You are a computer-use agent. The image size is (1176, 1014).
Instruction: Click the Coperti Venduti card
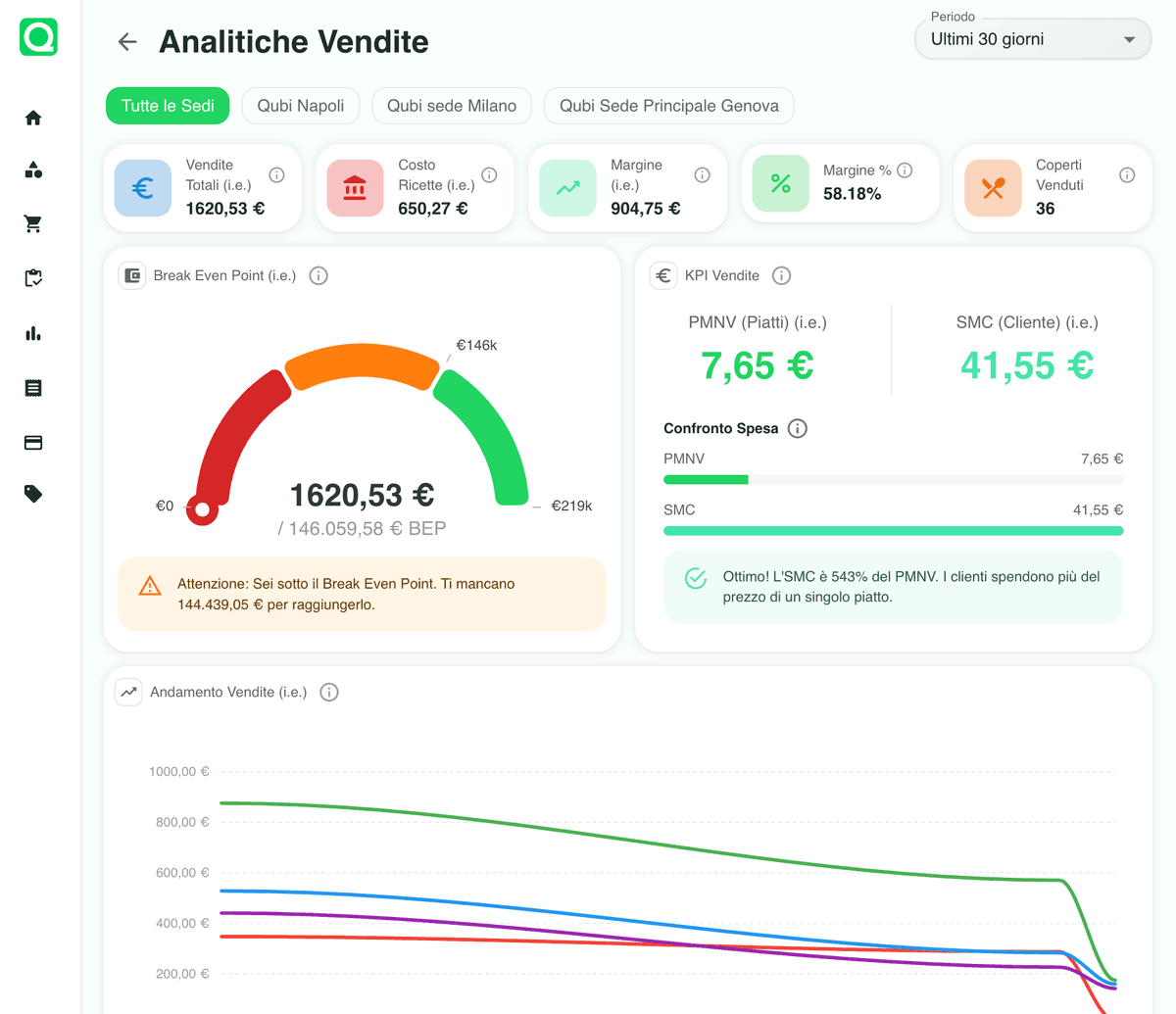pos(1052,188)
